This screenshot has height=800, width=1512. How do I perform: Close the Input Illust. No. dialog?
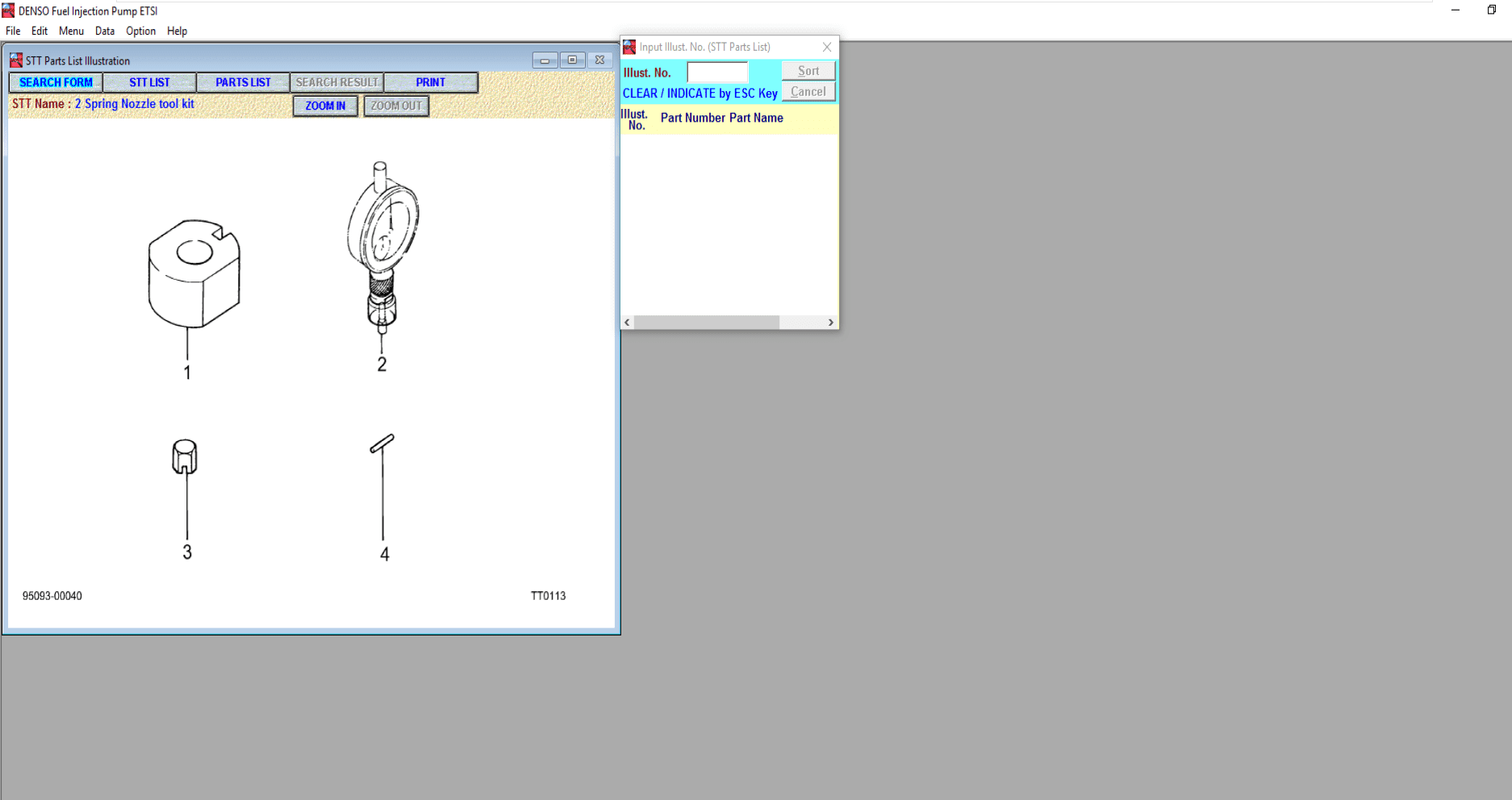(x=827, y=47)
